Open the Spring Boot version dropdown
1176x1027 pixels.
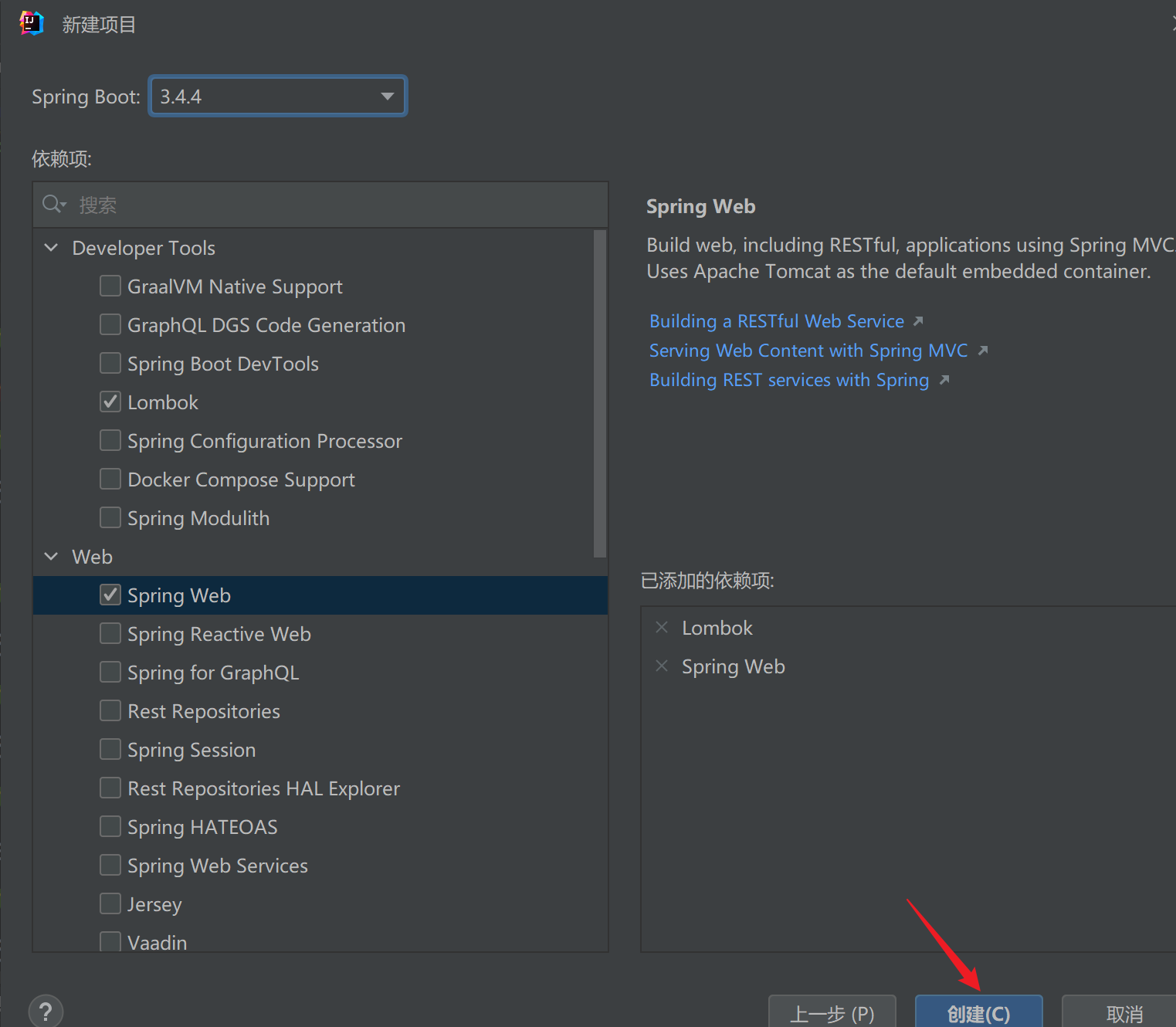pyautogui.click(x=278, y=96)
